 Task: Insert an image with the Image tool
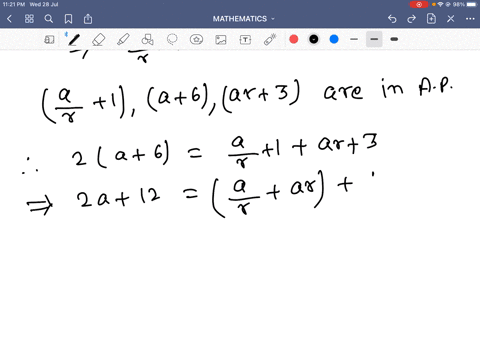point(221,40)
